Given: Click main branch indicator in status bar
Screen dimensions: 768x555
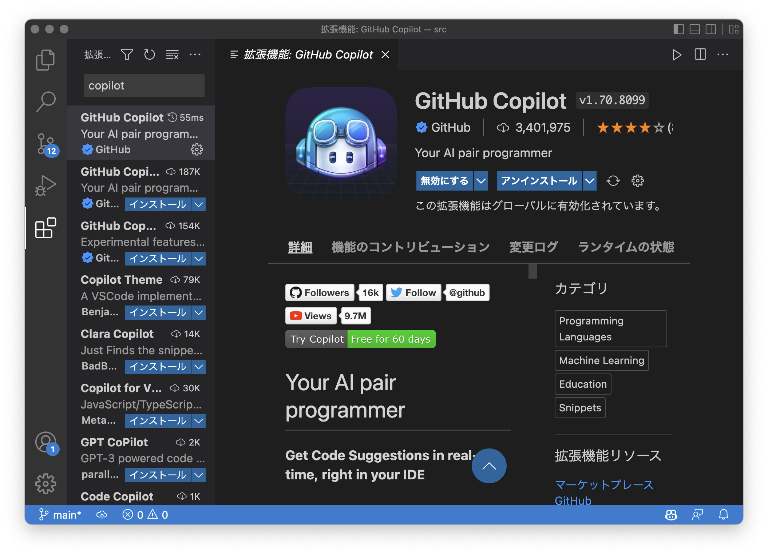Looking at the screenshot, I should pyautogui.click(x=60, y=515).
